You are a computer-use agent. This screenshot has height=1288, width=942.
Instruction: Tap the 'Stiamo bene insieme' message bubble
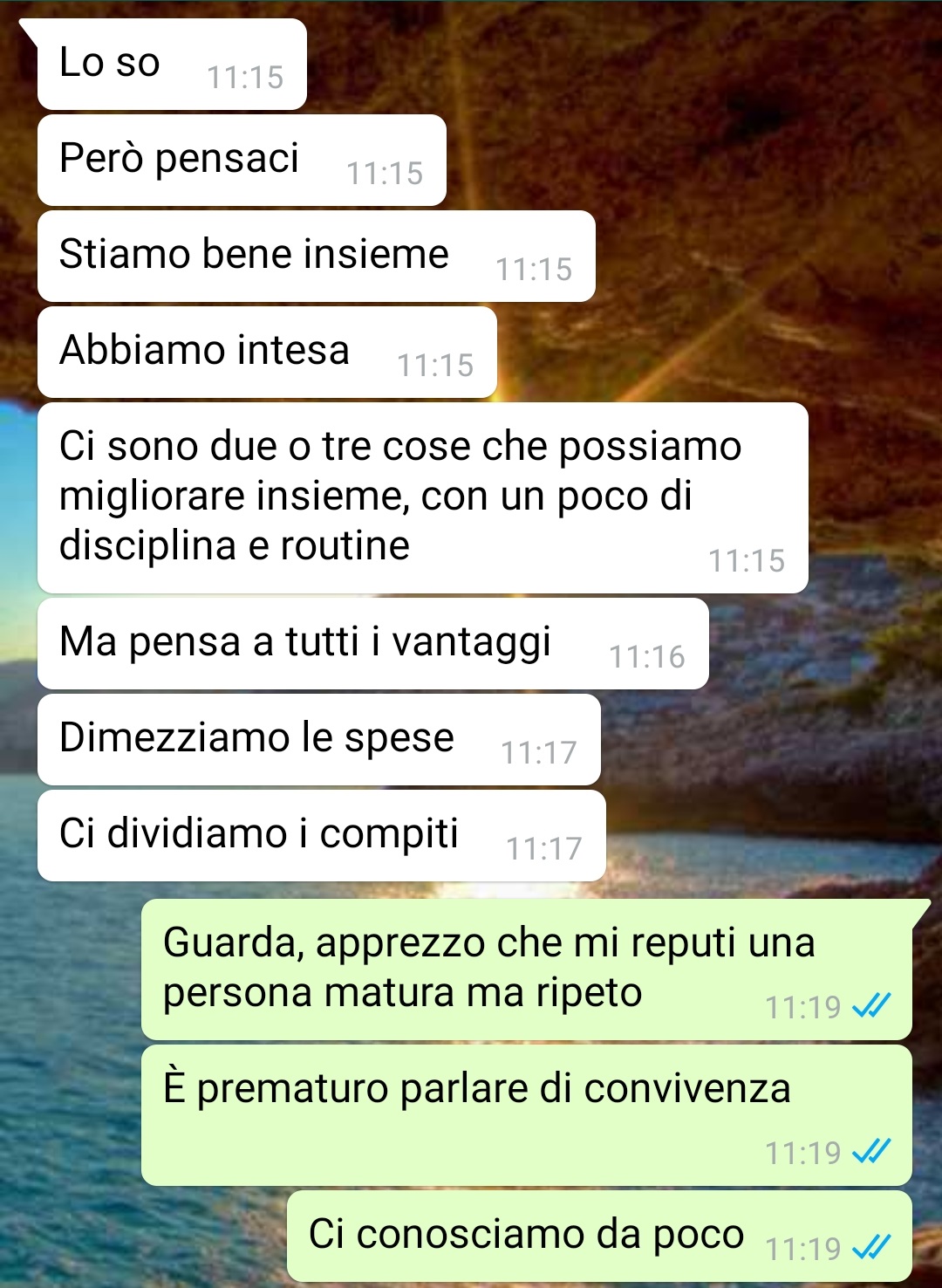[317, 257]
